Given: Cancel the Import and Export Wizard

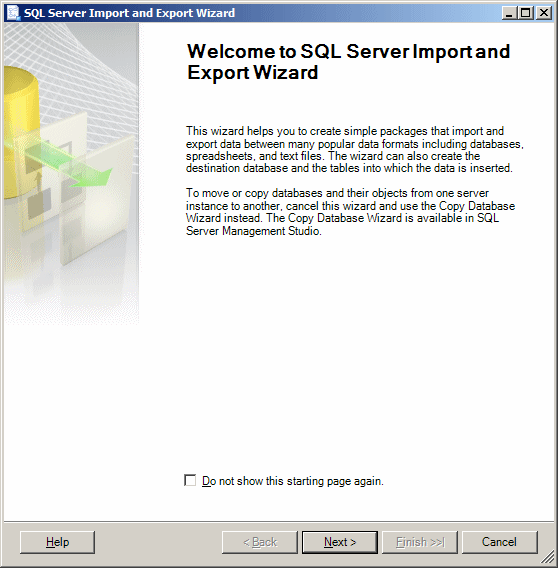Looking at the screenshot, I should (499, 542).
